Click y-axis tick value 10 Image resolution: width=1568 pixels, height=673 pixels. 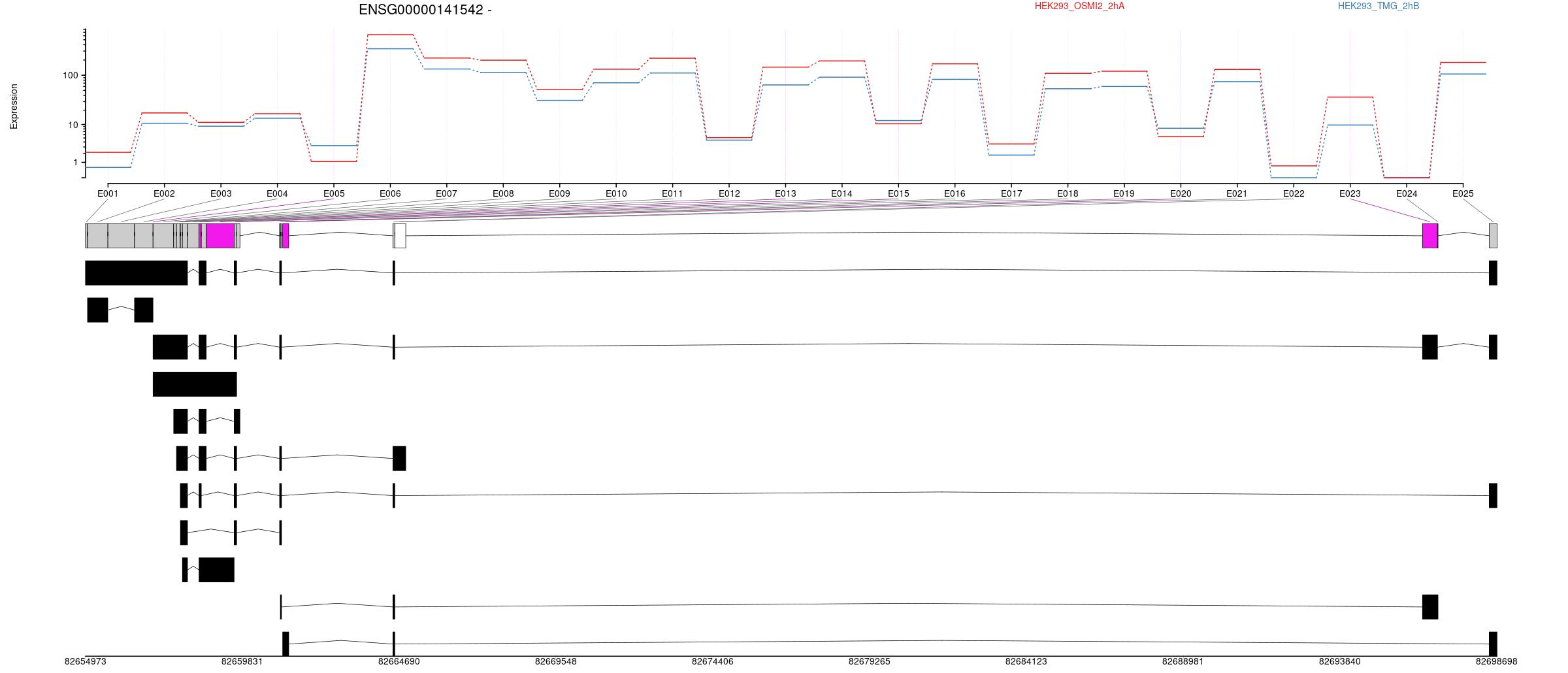[x=73, y=125]
